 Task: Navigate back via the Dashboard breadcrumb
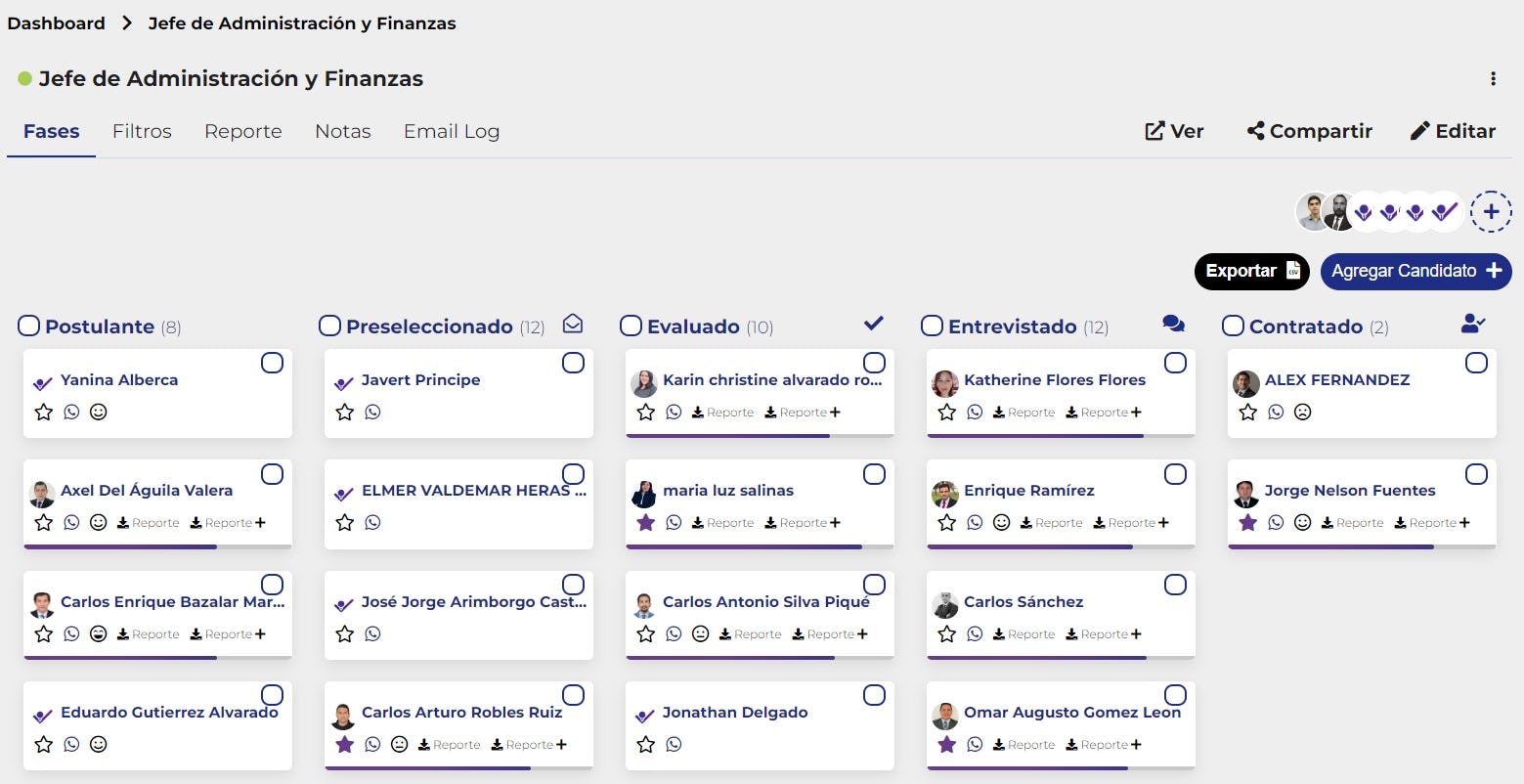pyautogui.click(x=56, y=22)
